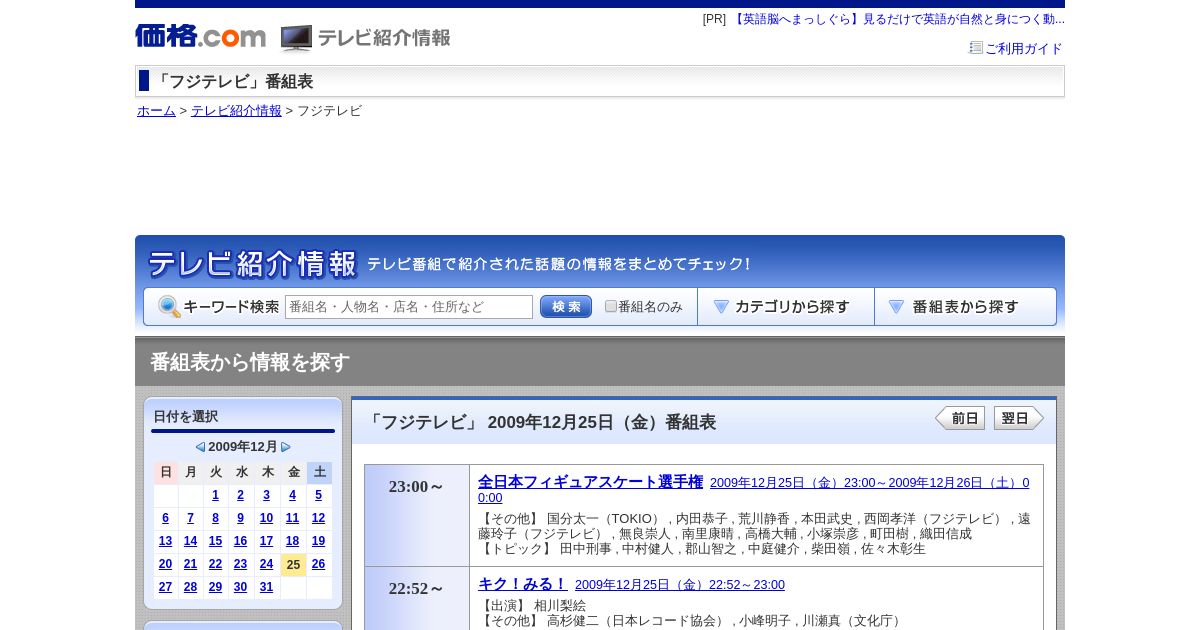Select December 10 in calendar

[x=266, y=518]
